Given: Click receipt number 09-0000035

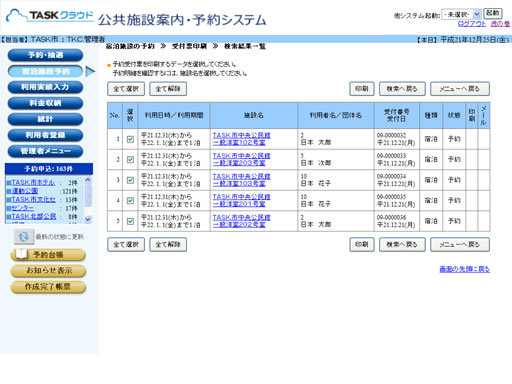Looking at the screenshot, I should pos(391,197).
